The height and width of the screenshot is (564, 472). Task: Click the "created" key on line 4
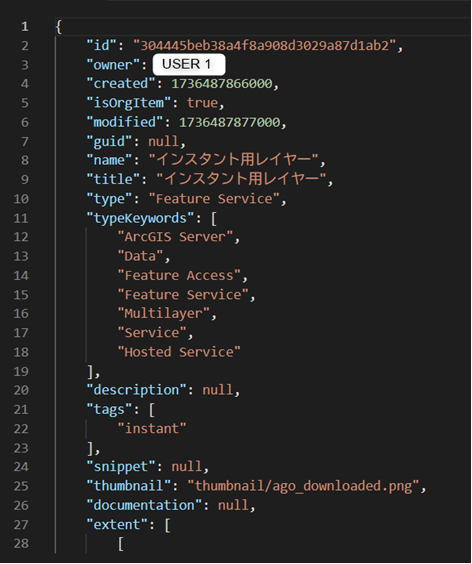121,84
